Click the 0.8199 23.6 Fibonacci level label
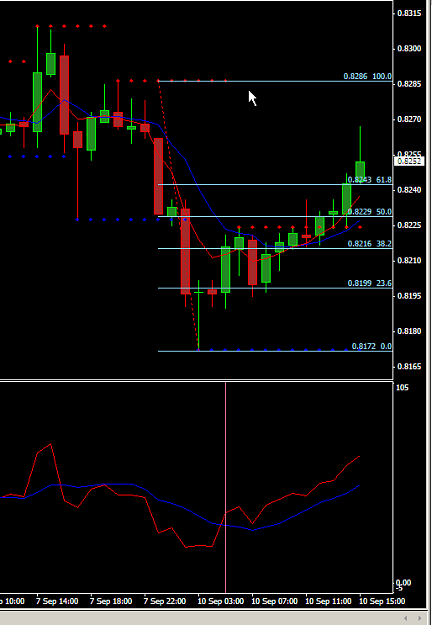The height and width of the screenshot is (625, 432). tap(369, 283)
